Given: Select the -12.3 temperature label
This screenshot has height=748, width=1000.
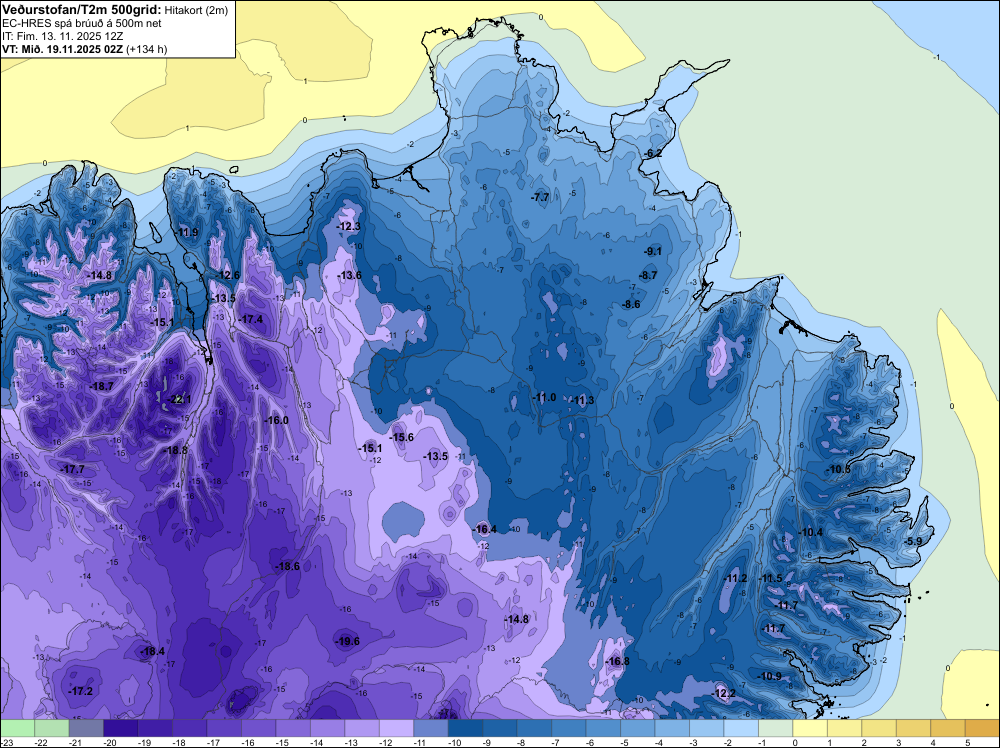Looking at the screenshot, I should pyautogui.click(x=349, y=226).
